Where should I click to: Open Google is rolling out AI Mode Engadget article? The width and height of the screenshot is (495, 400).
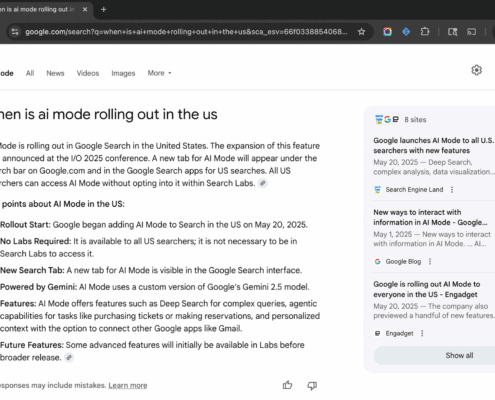tap(427, 289)
